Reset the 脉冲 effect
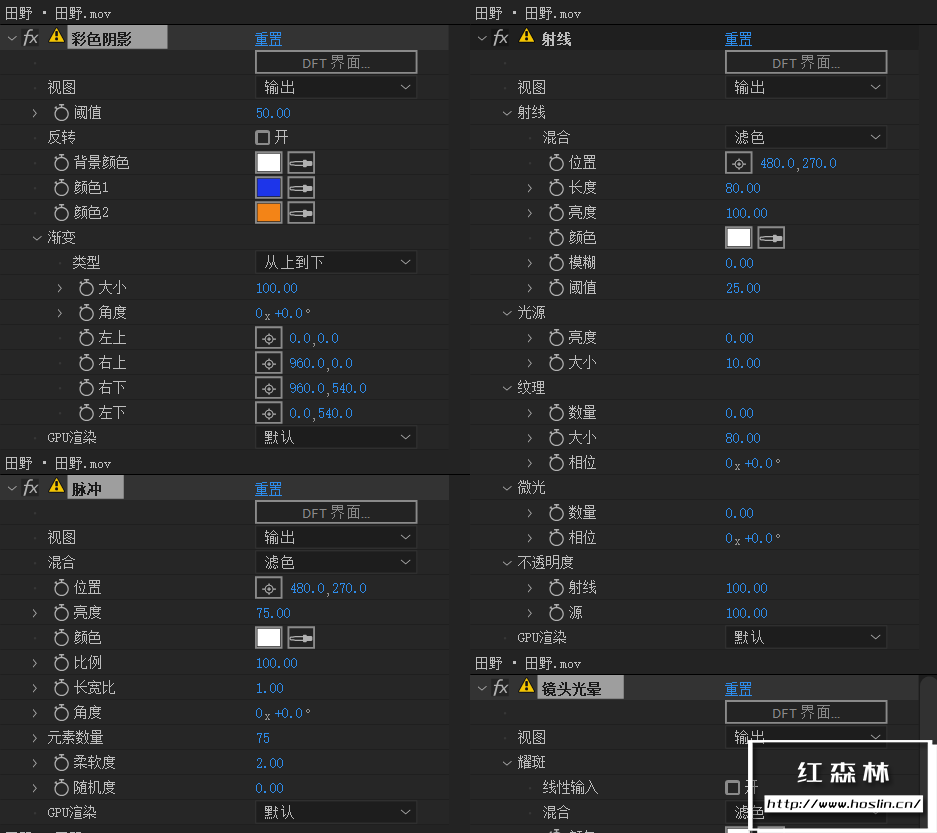Viewport: 937px width, 833px height. [268, 489]
